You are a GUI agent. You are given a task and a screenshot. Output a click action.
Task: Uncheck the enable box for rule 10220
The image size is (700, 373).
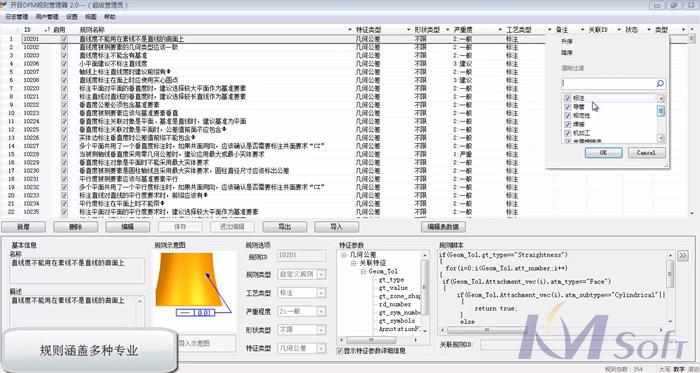tap(64, 88)
